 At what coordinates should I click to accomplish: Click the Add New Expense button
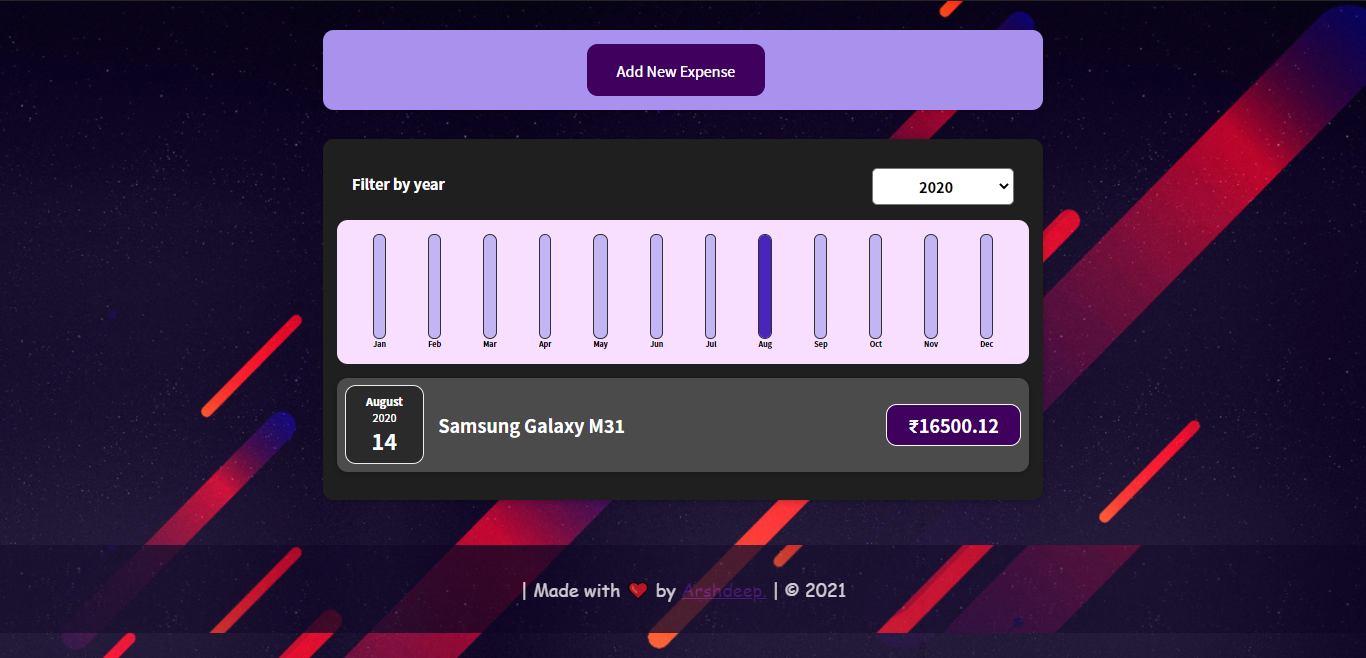pyautogui.click(x=675, y=71)
